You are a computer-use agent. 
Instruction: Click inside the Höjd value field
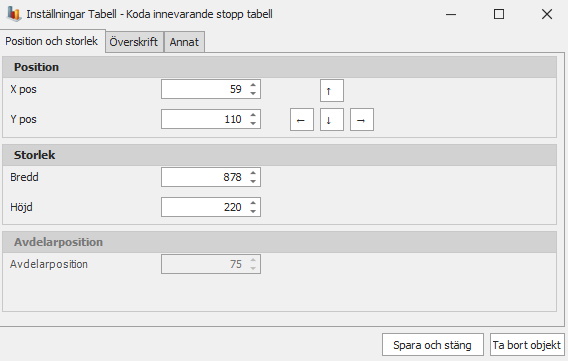204,207
